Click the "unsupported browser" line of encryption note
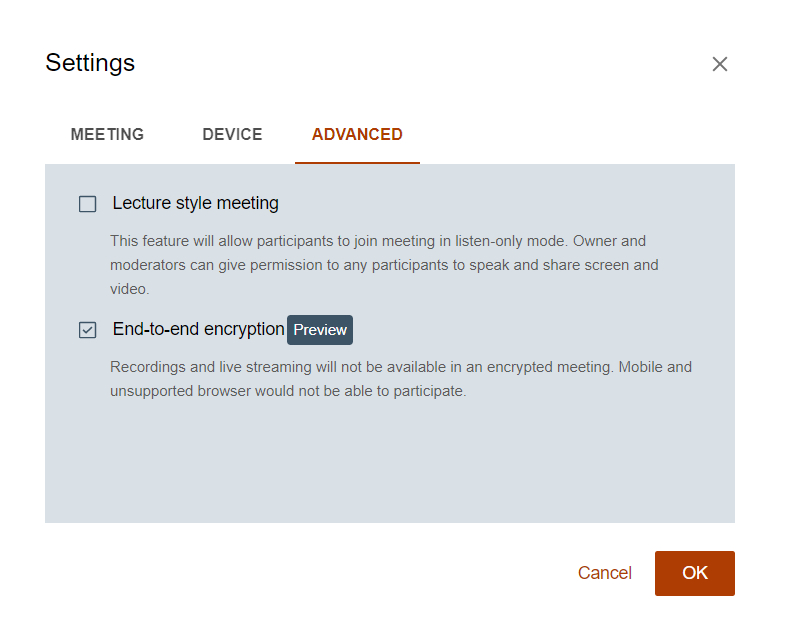The image size is (797, 629). pos(288,391)
